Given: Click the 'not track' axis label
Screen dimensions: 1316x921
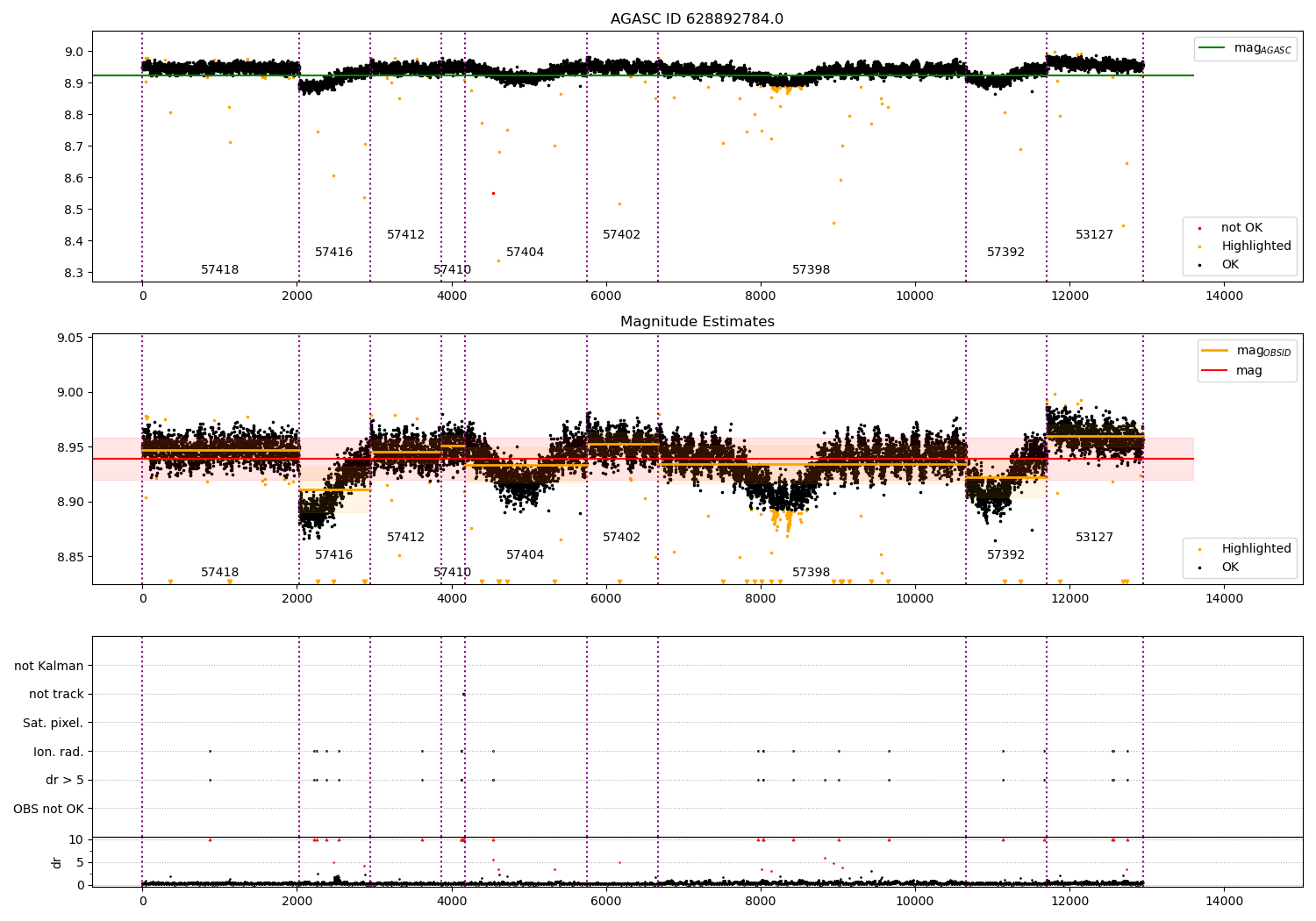Looking at the screenshot, I should 56,694.
